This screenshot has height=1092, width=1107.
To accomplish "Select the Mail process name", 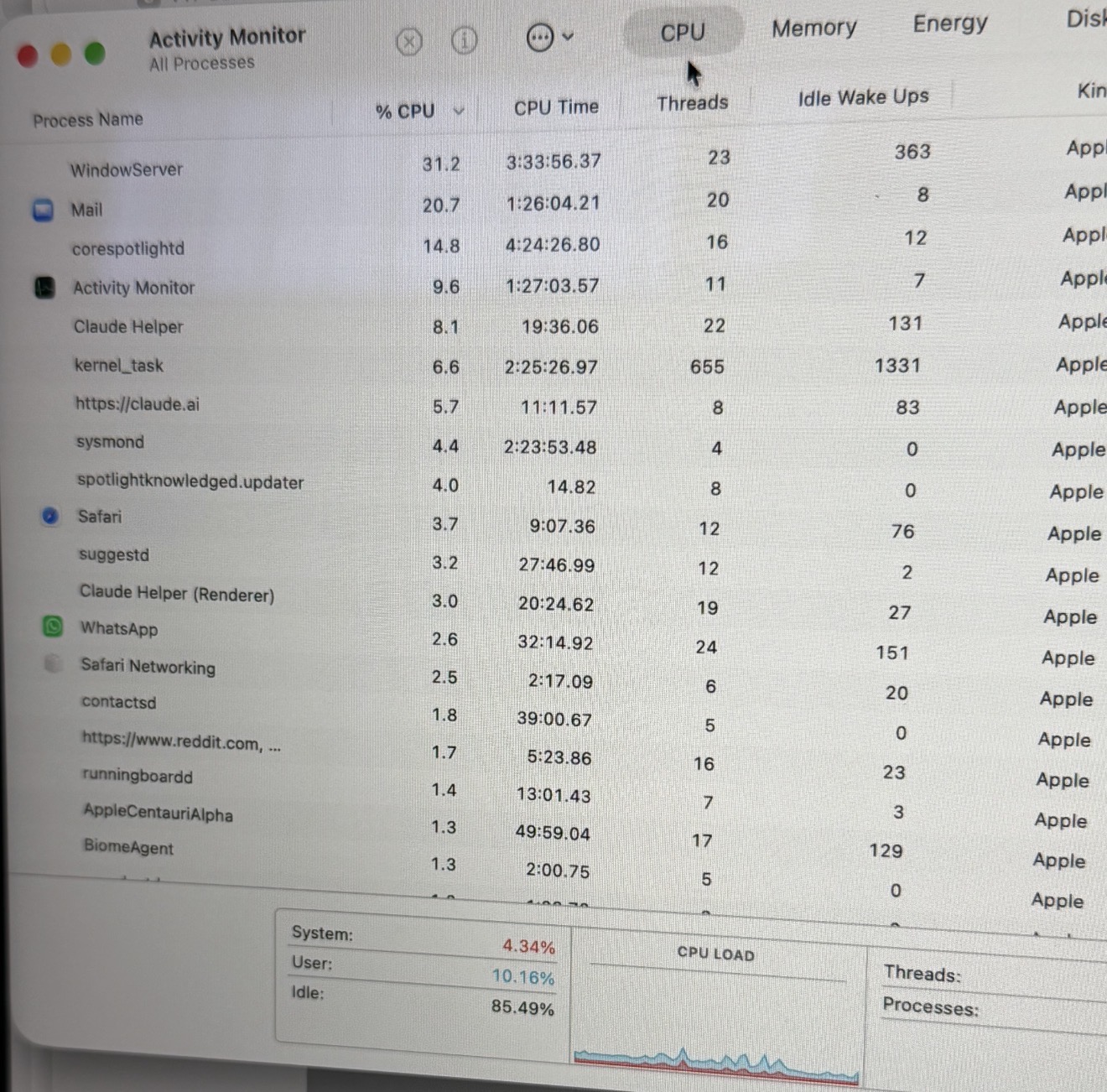I will 86,210.
